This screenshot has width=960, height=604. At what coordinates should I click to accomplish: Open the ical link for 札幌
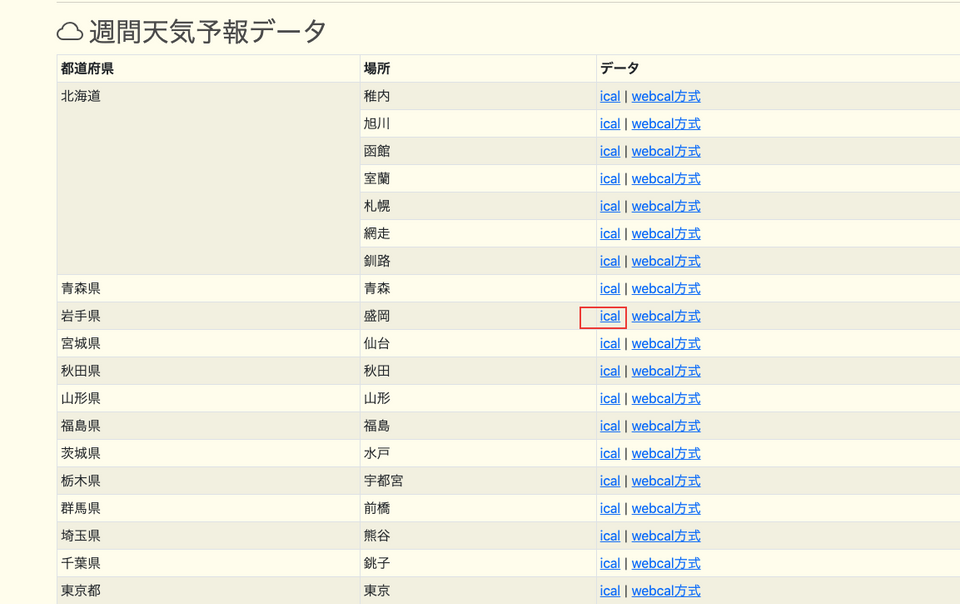tap(610, 206)
